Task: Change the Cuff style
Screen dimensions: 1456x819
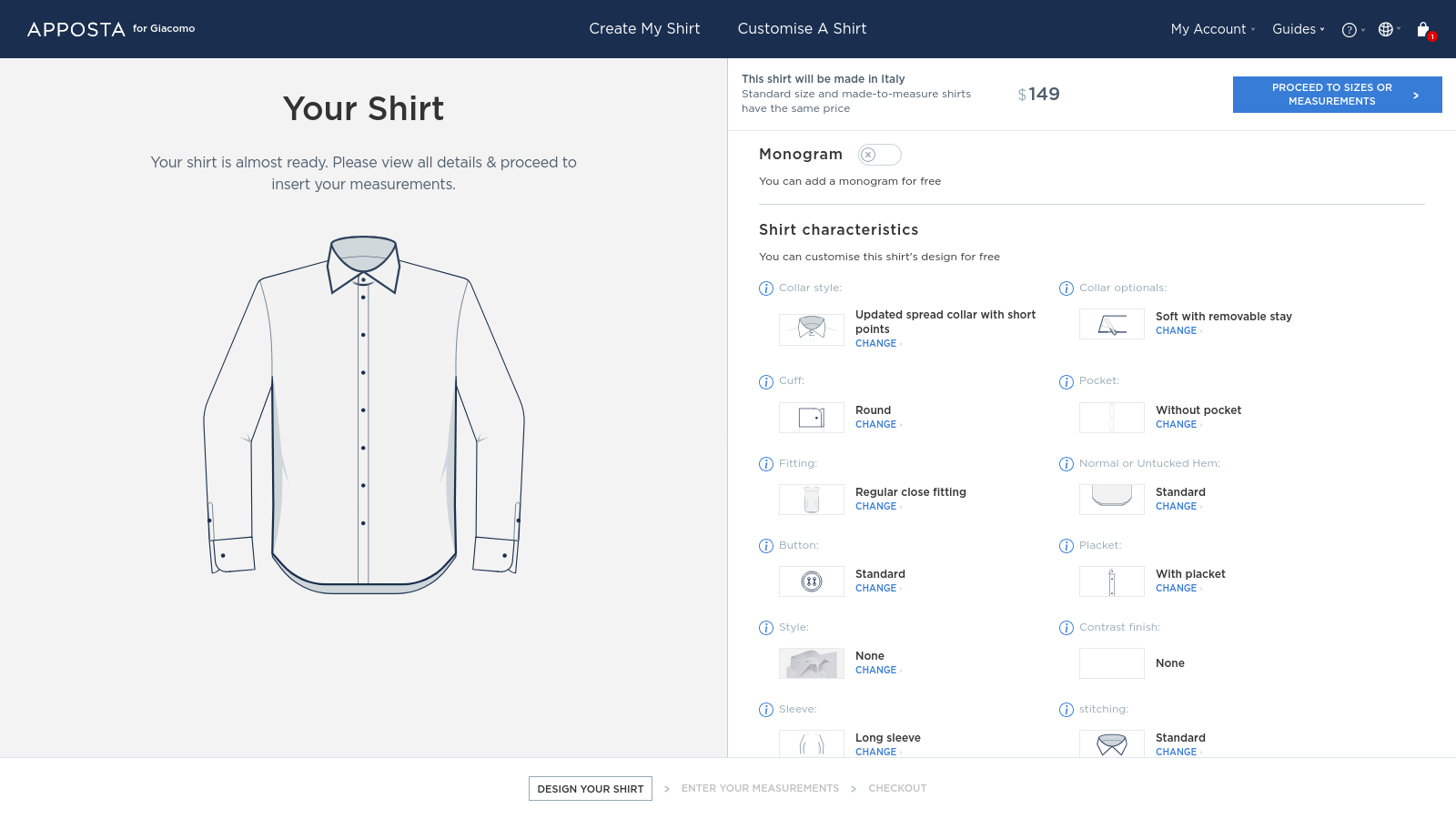Action: 875,425
